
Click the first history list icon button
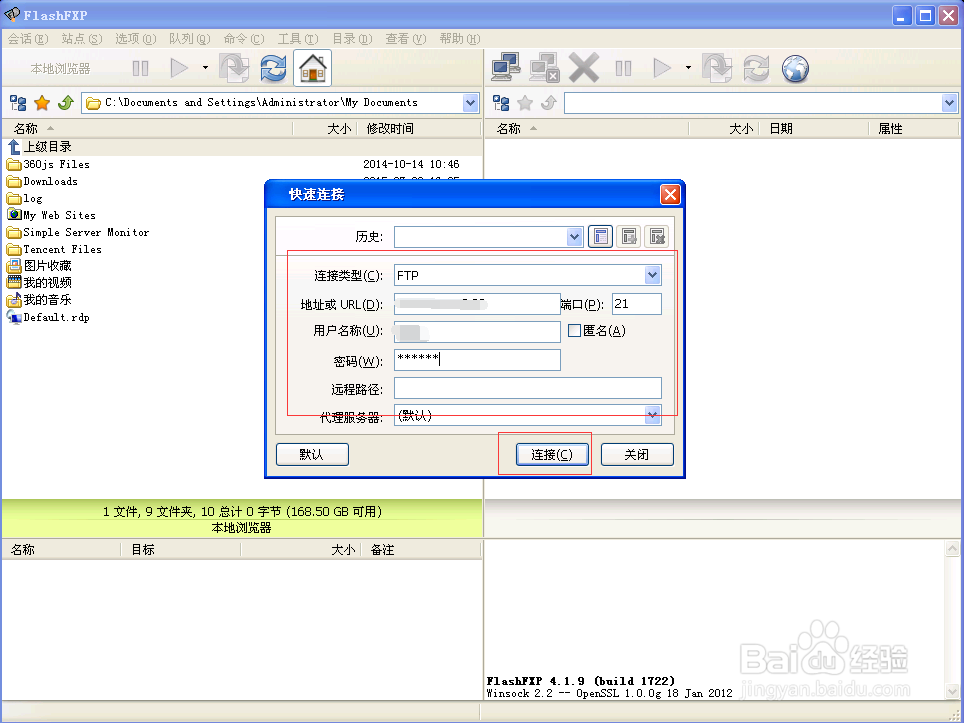pyautogui.click(x=601, y=237)
